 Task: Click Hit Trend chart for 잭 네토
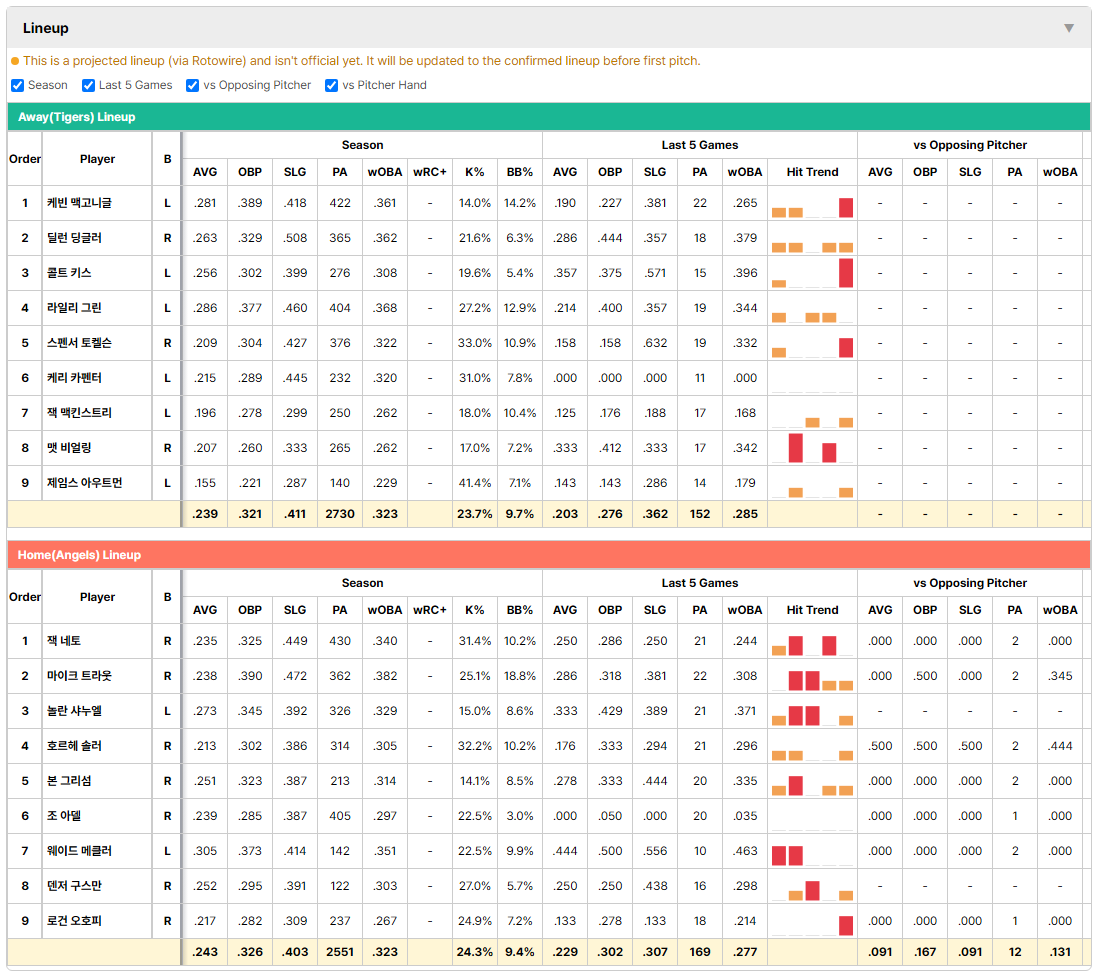[x=812, y=641]
